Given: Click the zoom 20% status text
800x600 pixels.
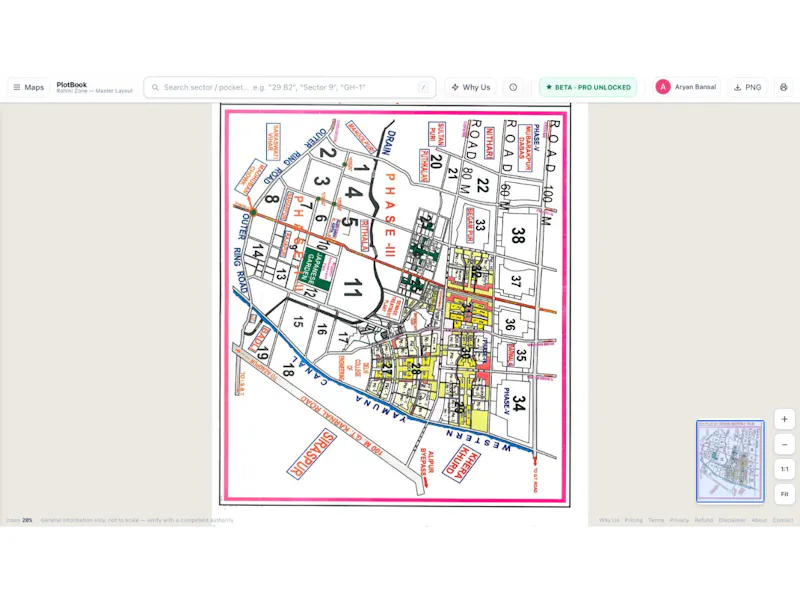Looking at the screenshot, I should pyautogui.click(x=19, y=520).
